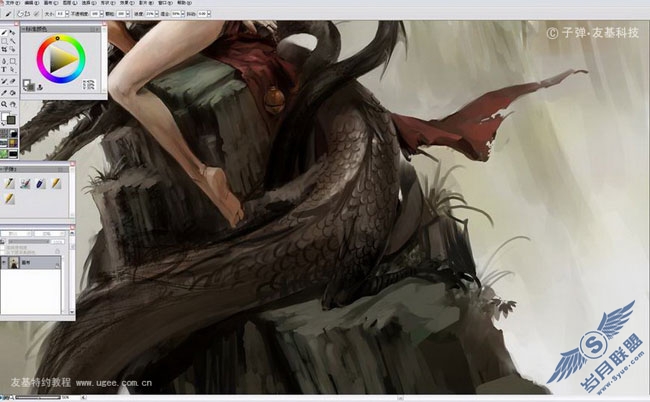Open the 选择 (Select) menu

click(x=89, y=3)
